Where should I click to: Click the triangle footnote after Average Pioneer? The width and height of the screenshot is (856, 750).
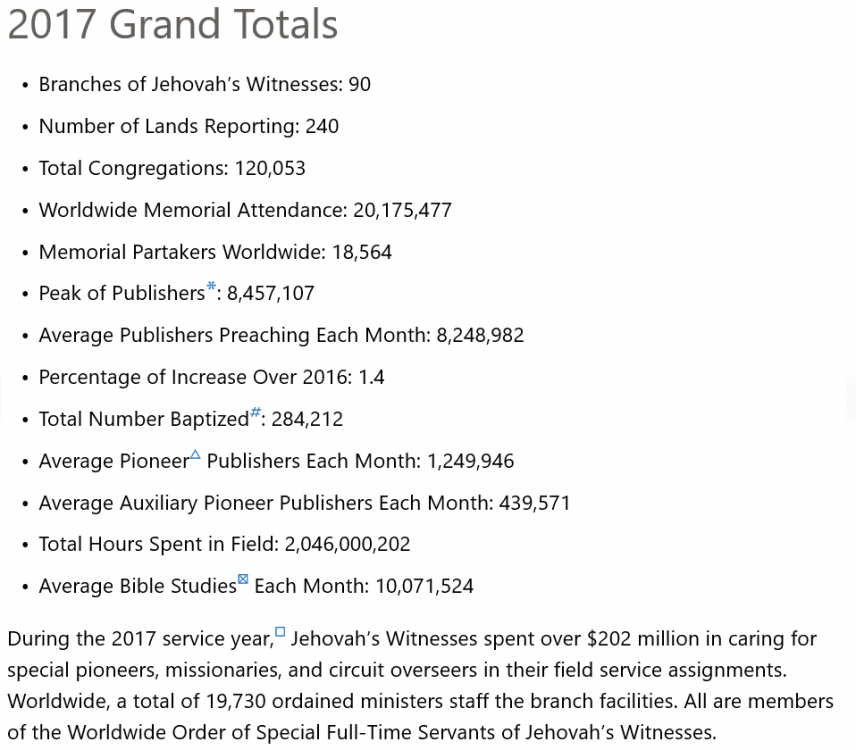[195, 456]
